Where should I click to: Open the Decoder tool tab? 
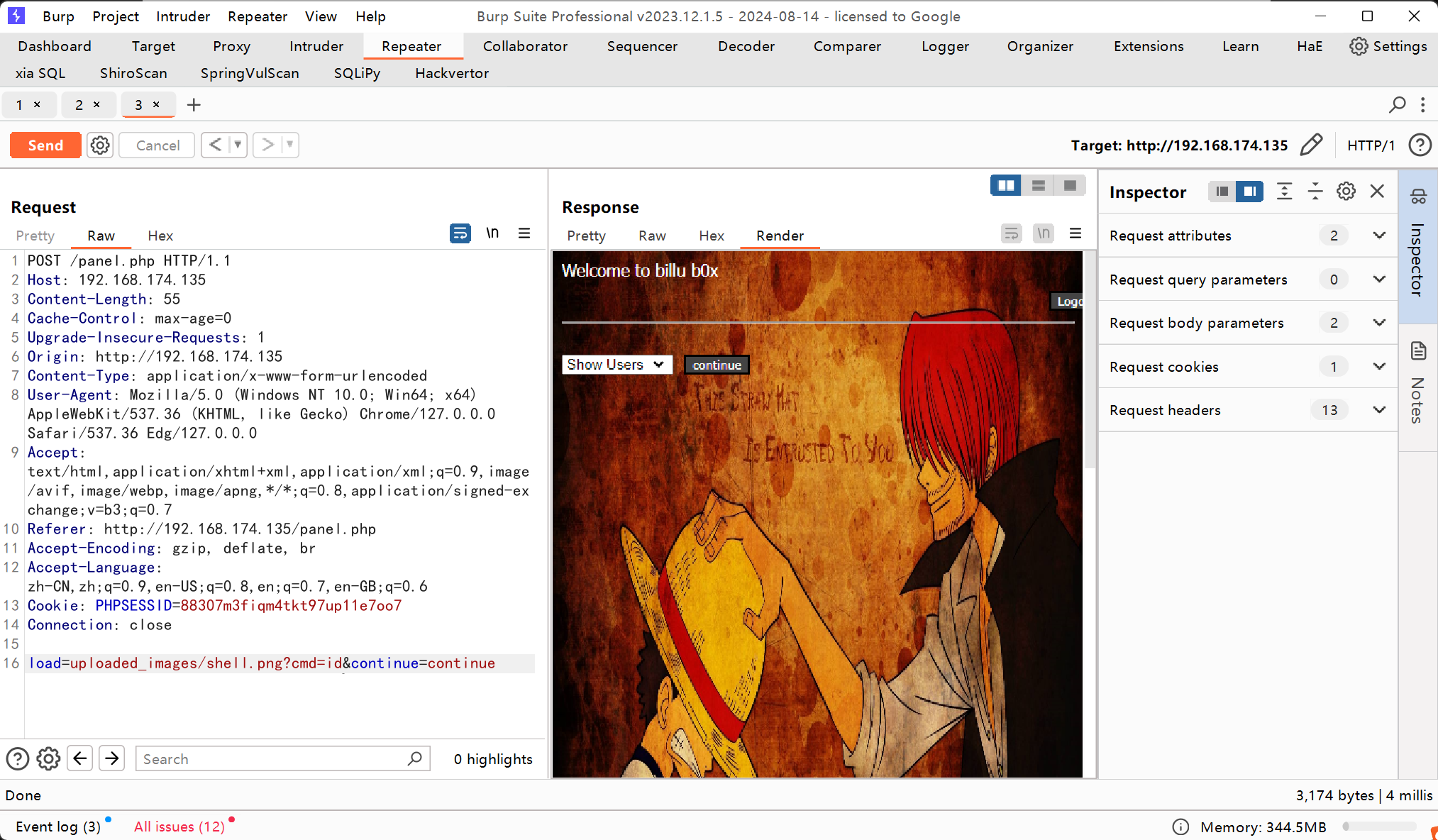tap(746, 46)
